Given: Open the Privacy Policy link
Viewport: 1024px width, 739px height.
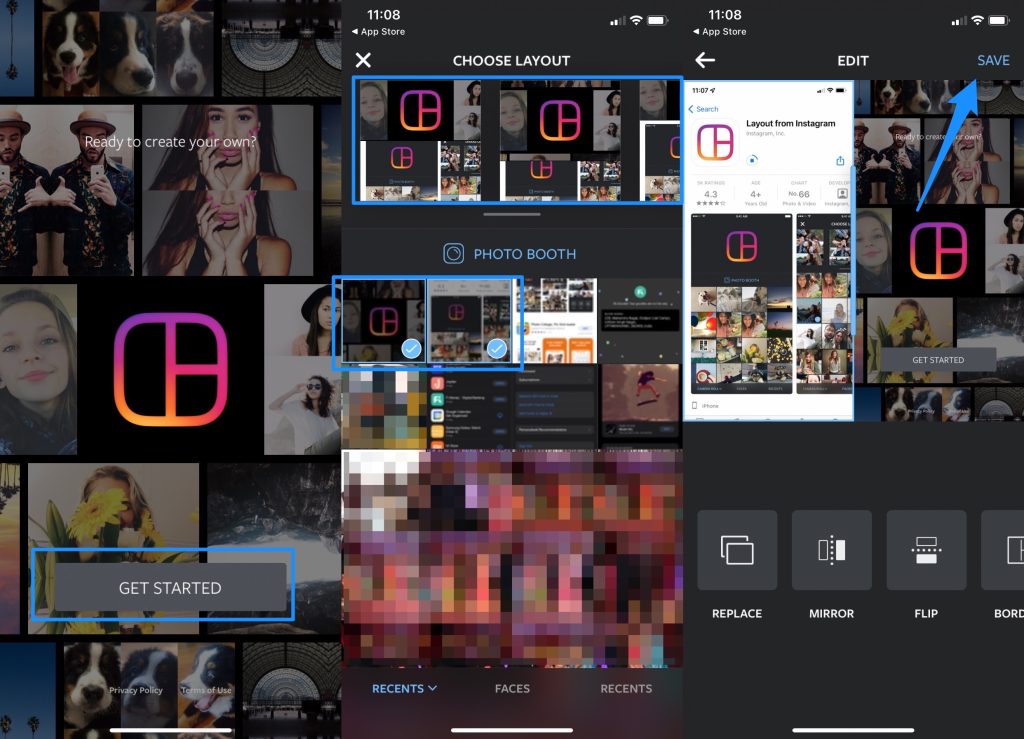Looking at the screenshot, I should (136, 690).
